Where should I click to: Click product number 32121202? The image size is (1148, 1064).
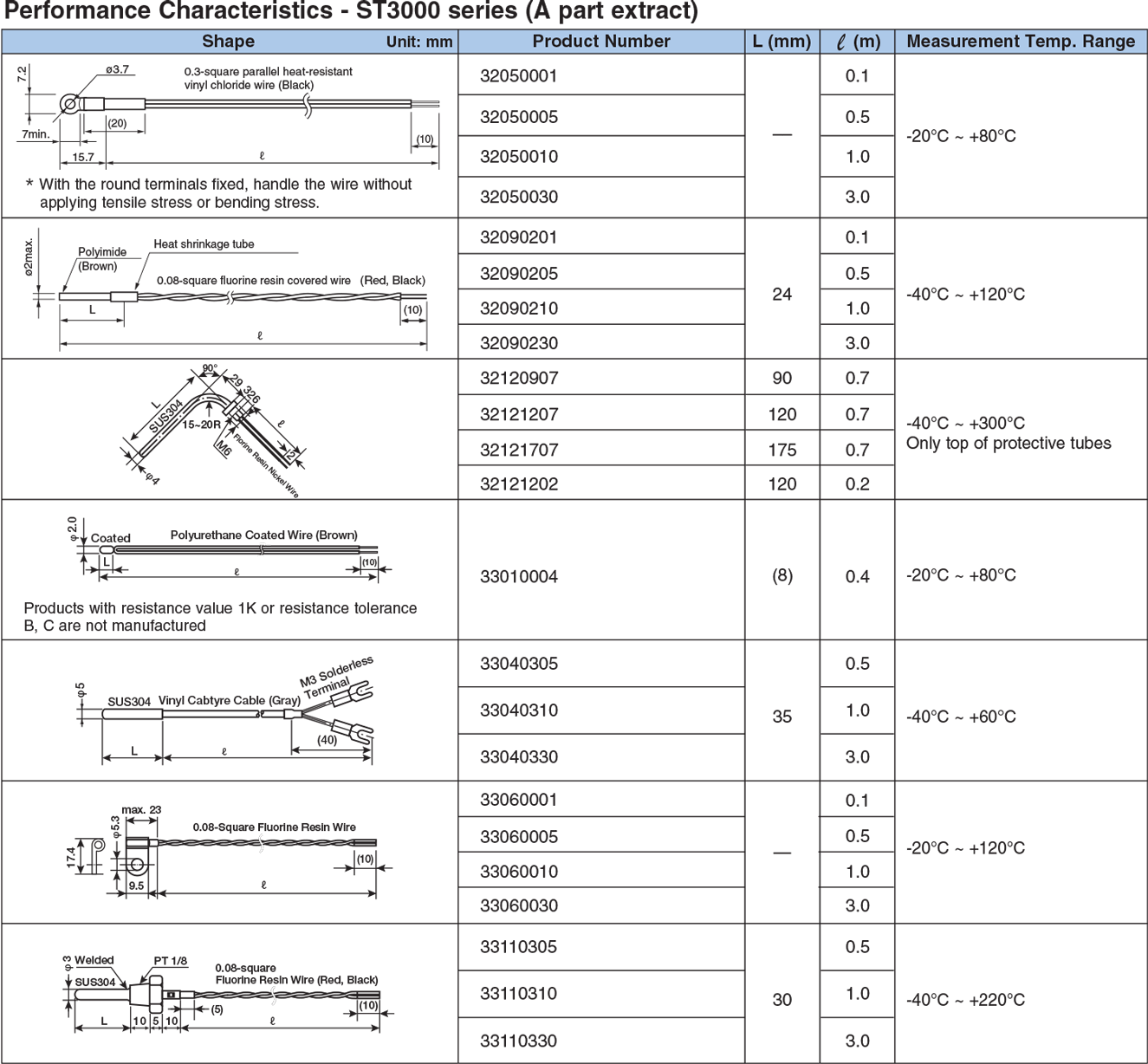tap(519, 484)
